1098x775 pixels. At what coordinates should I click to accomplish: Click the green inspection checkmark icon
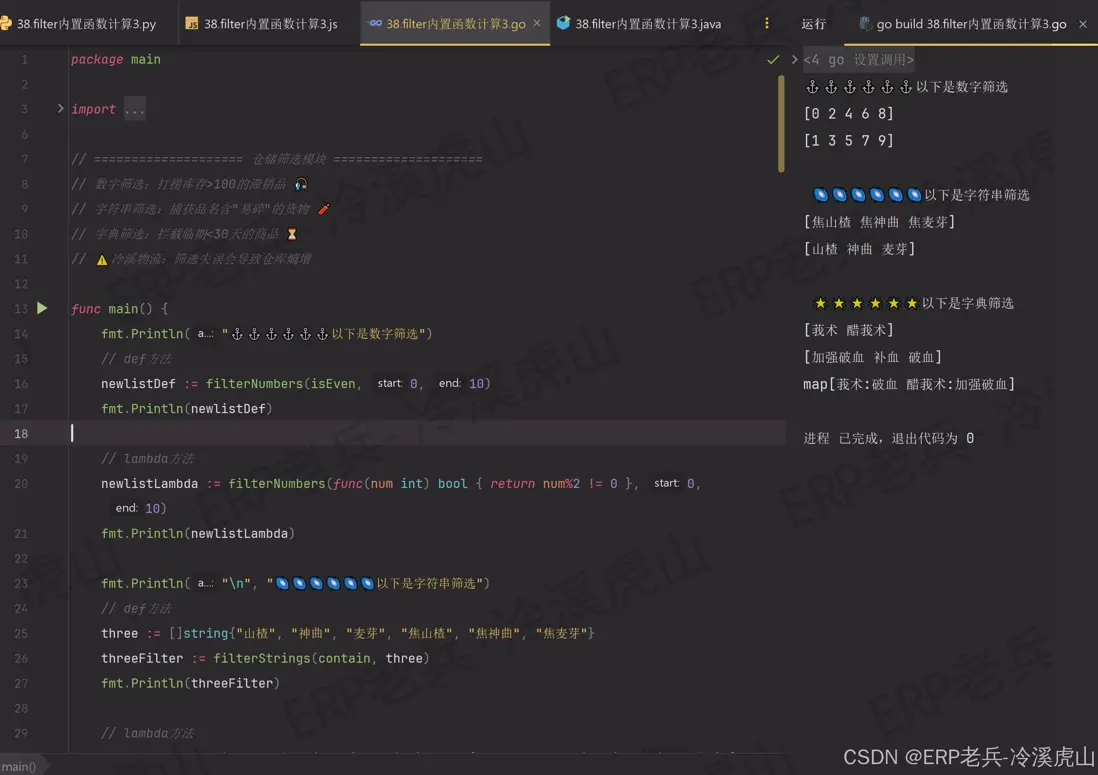pyautogui.click(x=773, y=60)
